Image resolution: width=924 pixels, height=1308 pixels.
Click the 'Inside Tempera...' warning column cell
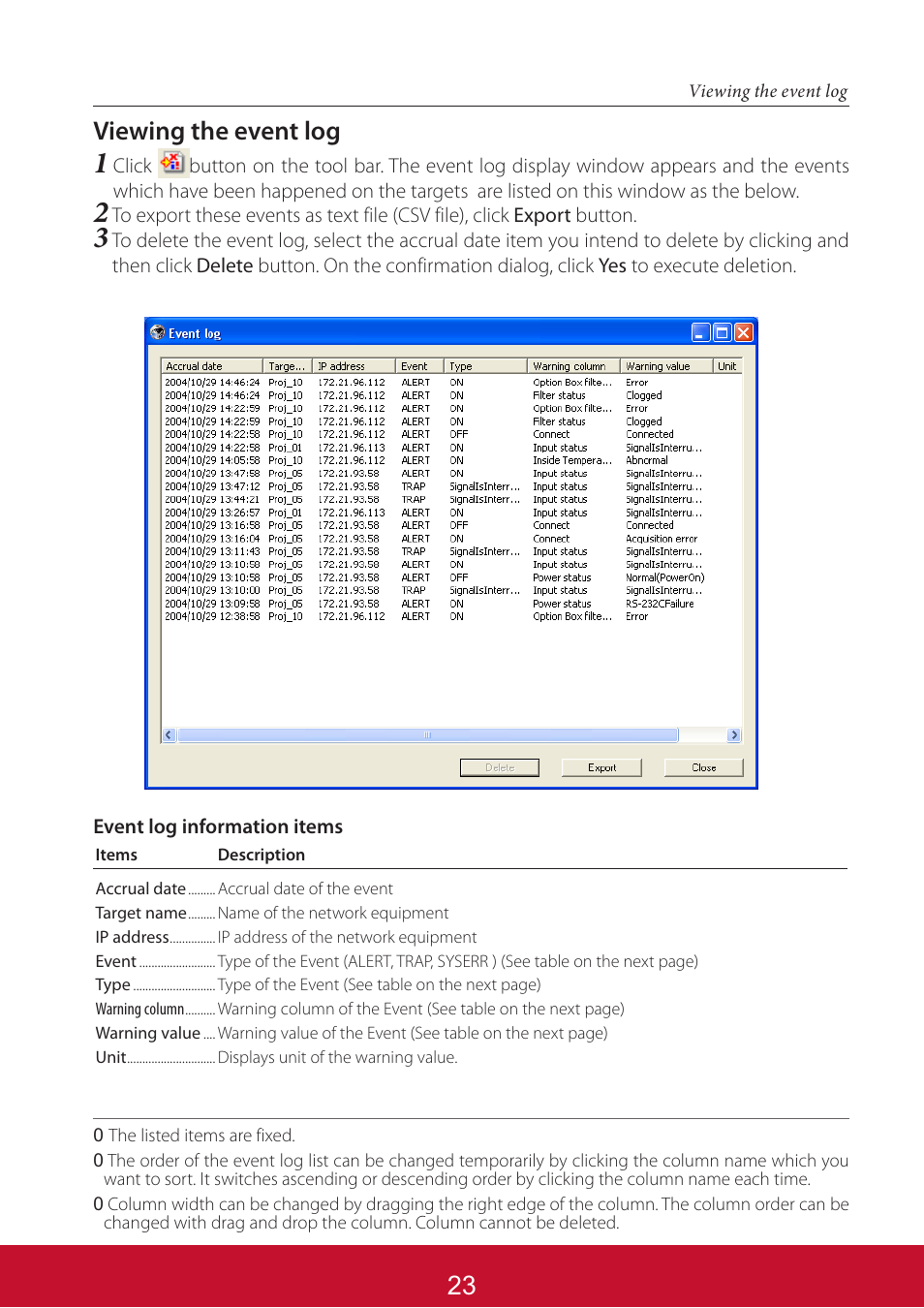[x=572, y=461]
